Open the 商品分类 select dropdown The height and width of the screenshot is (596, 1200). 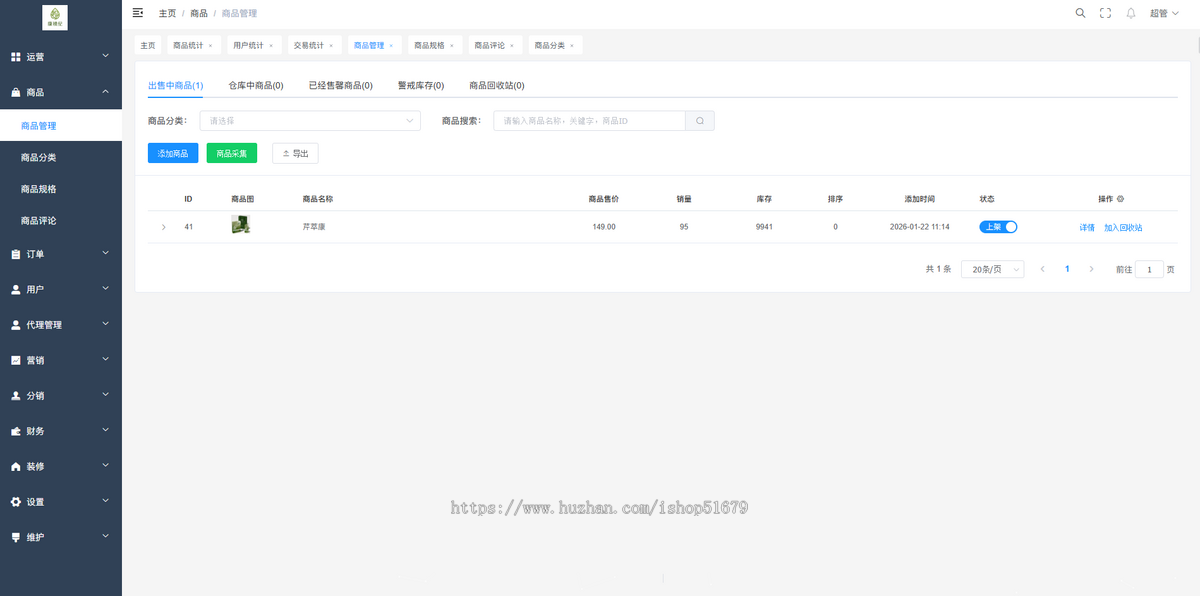tap(310, 121)
